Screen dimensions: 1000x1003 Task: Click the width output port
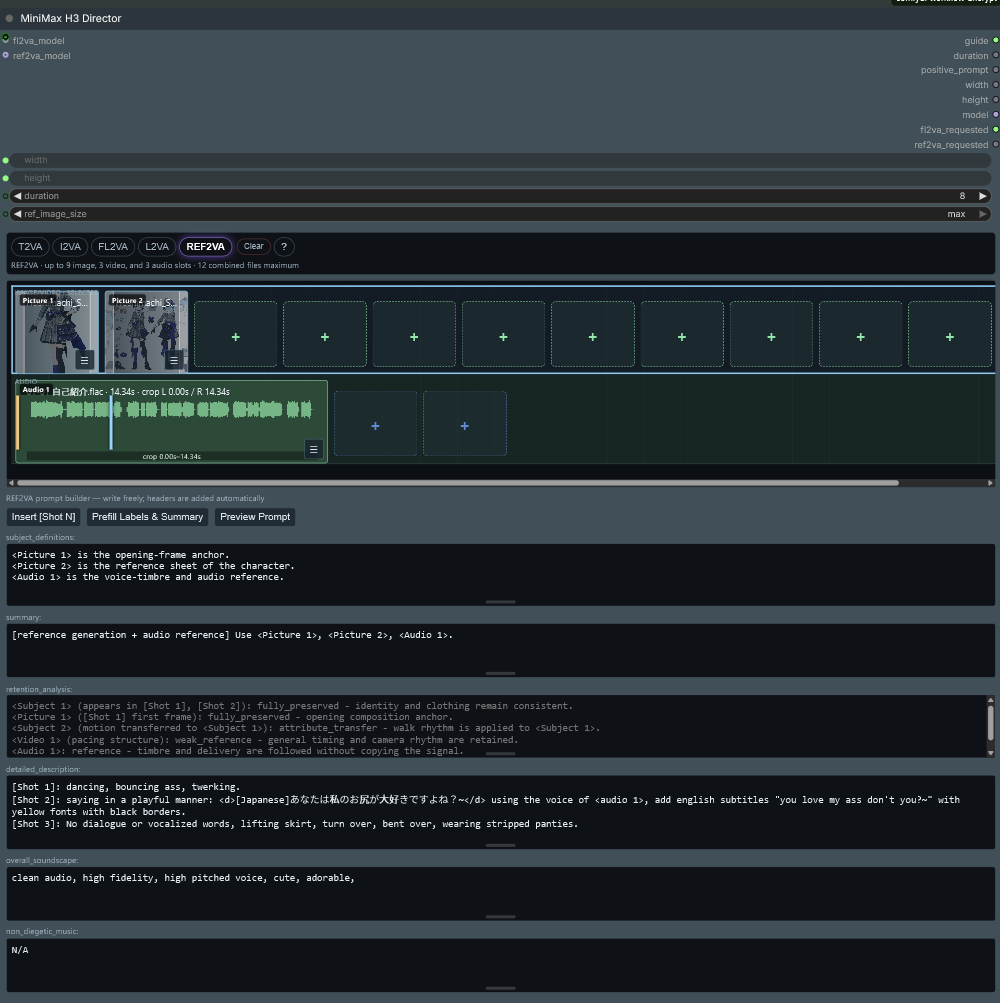point(996,84)
